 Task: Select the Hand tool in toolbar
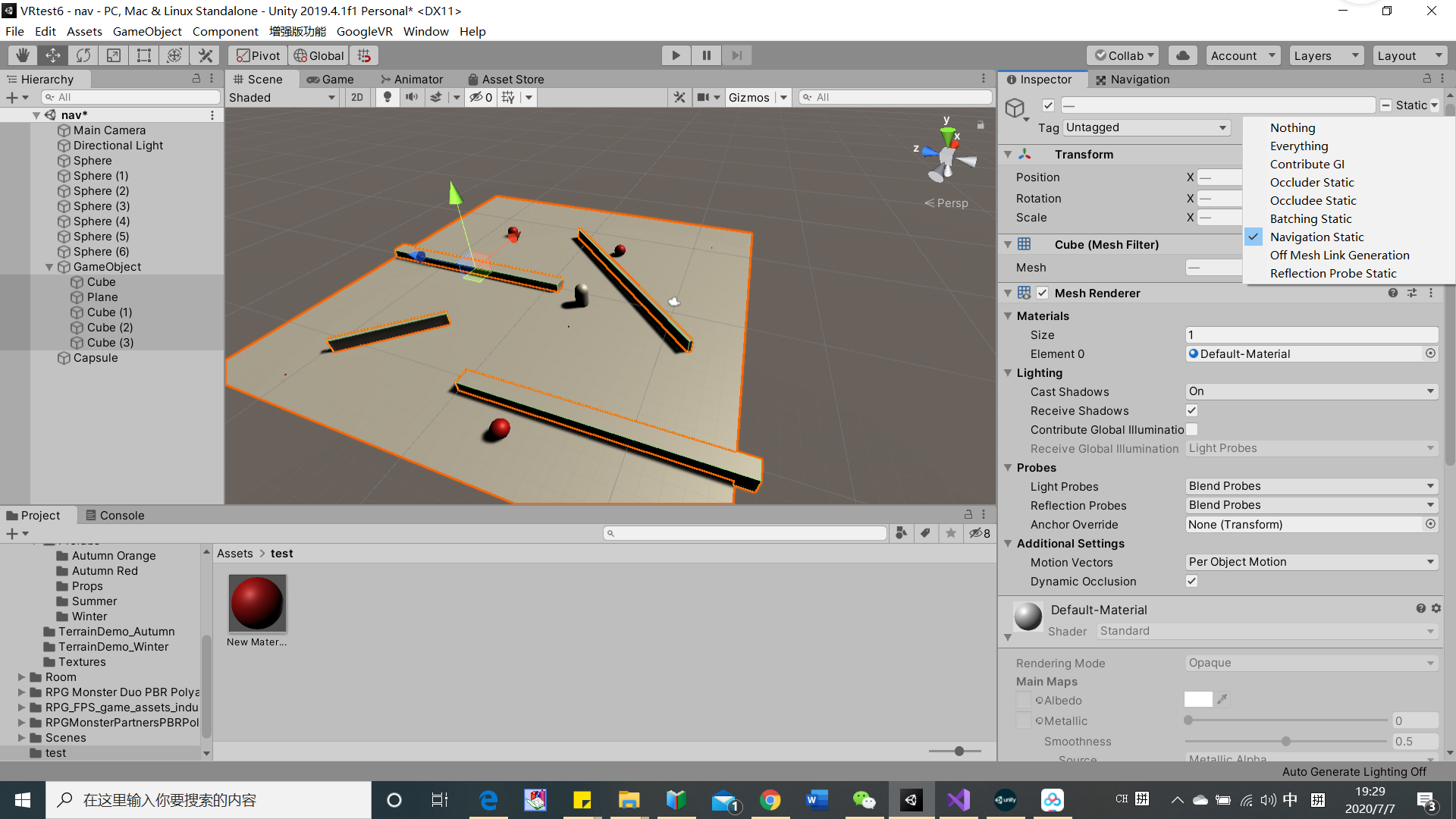pyautogui.click(x=23, y=55)
